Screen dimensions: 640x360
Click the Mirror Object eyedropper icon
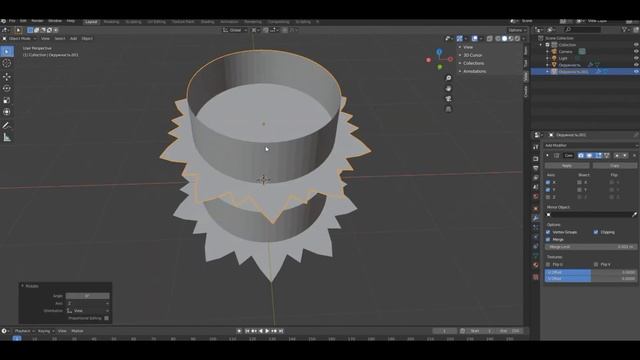point(634,214)
